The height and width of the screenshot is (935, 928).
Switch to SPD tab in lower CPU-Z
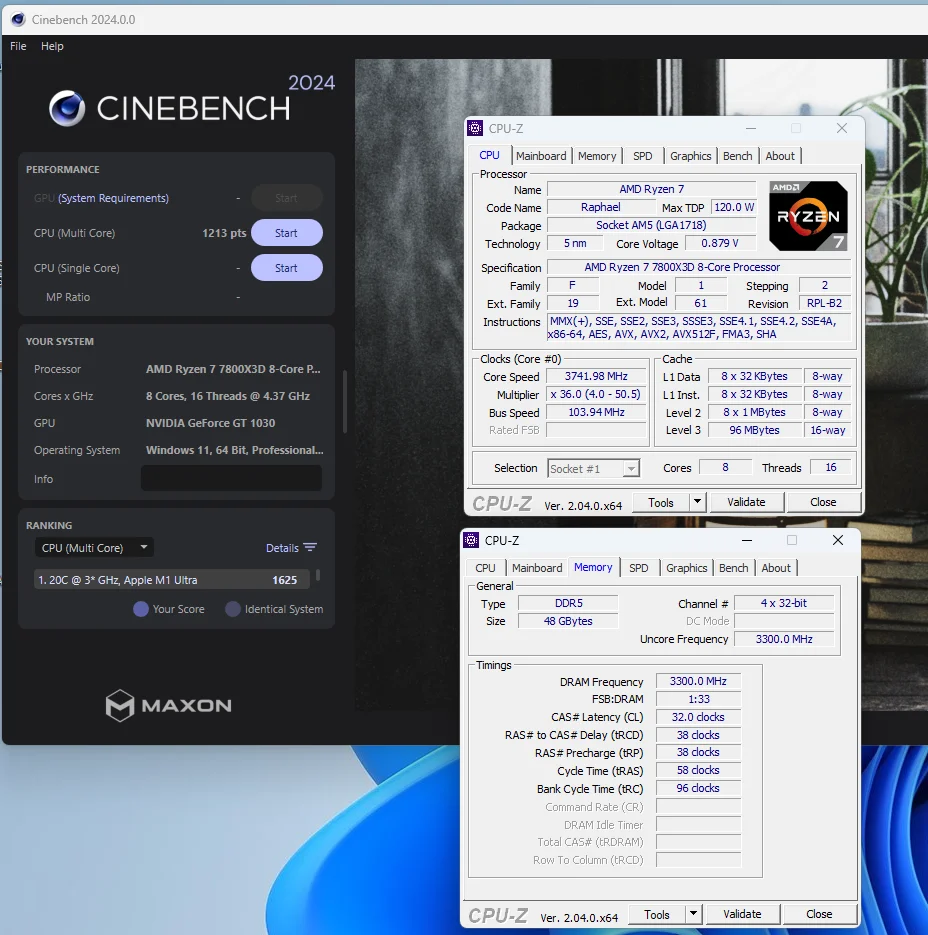(x=639, y=568)
